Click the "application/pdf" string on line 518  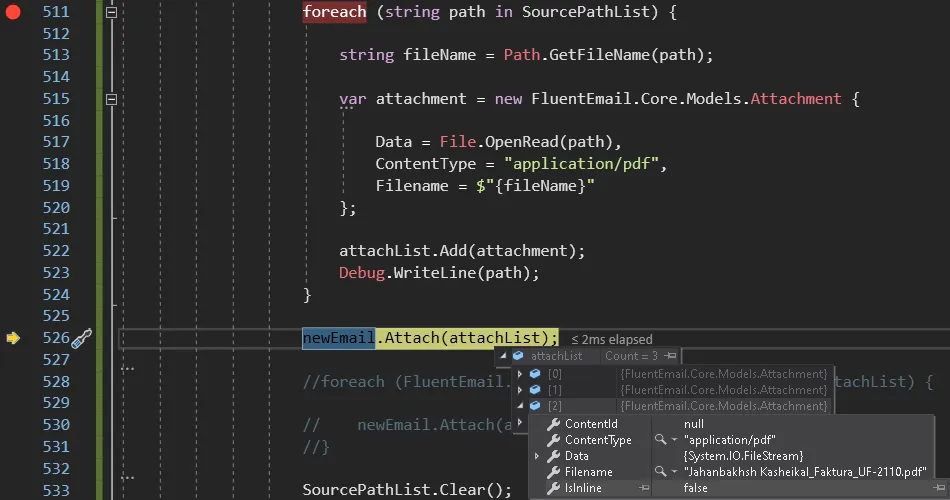click(x=581, y=164)
